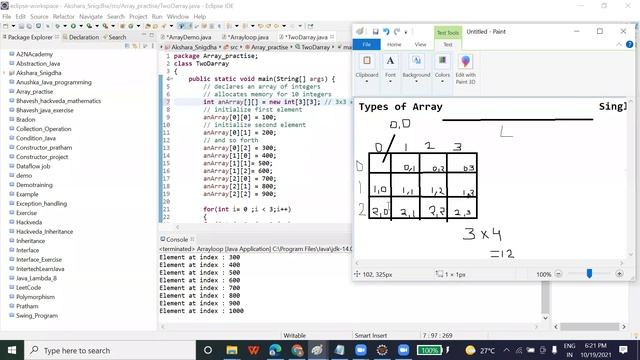Viewport: 640px width, 360px height.
Task: Click the Save icon in Paint's quick access toolbar
Action: point(375,31)
